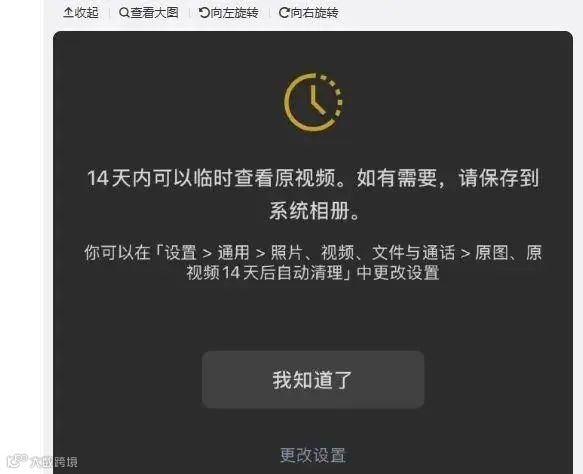Screen dimensions: 583x474
Task: Click the 大数跨境 watermark text
Action: [54, 462]
